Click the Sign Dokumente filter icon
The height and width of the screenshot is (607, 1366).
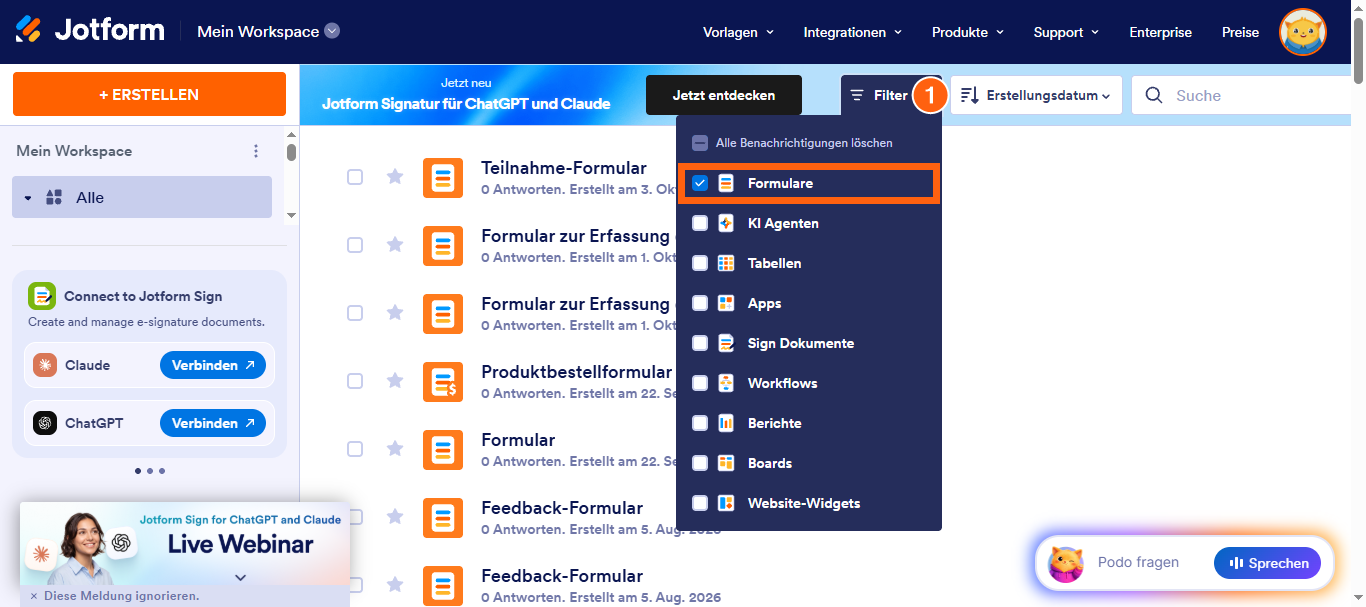coord(727,343)
